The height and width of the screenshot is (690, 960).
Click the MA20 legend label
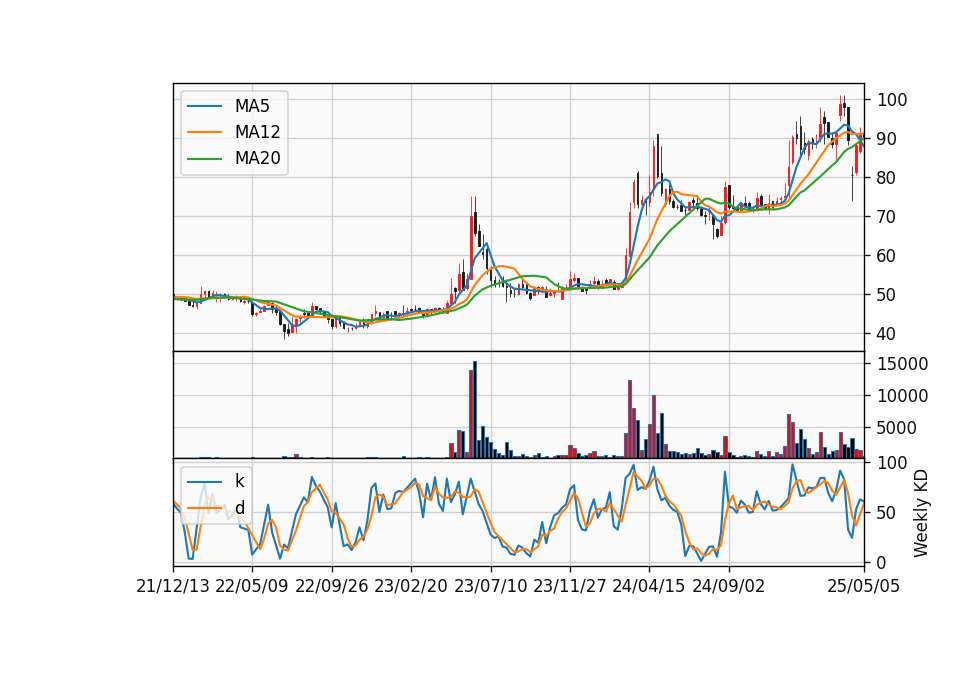[257, 158]
